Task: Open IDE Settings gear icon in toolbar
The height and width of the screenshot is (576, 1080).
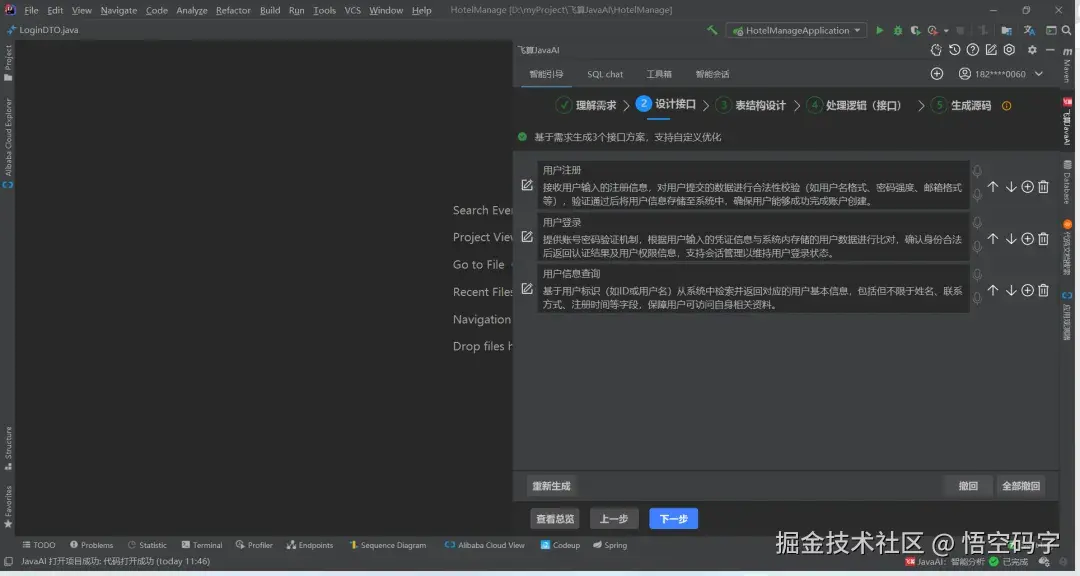Action: [x=1032, y=50]
